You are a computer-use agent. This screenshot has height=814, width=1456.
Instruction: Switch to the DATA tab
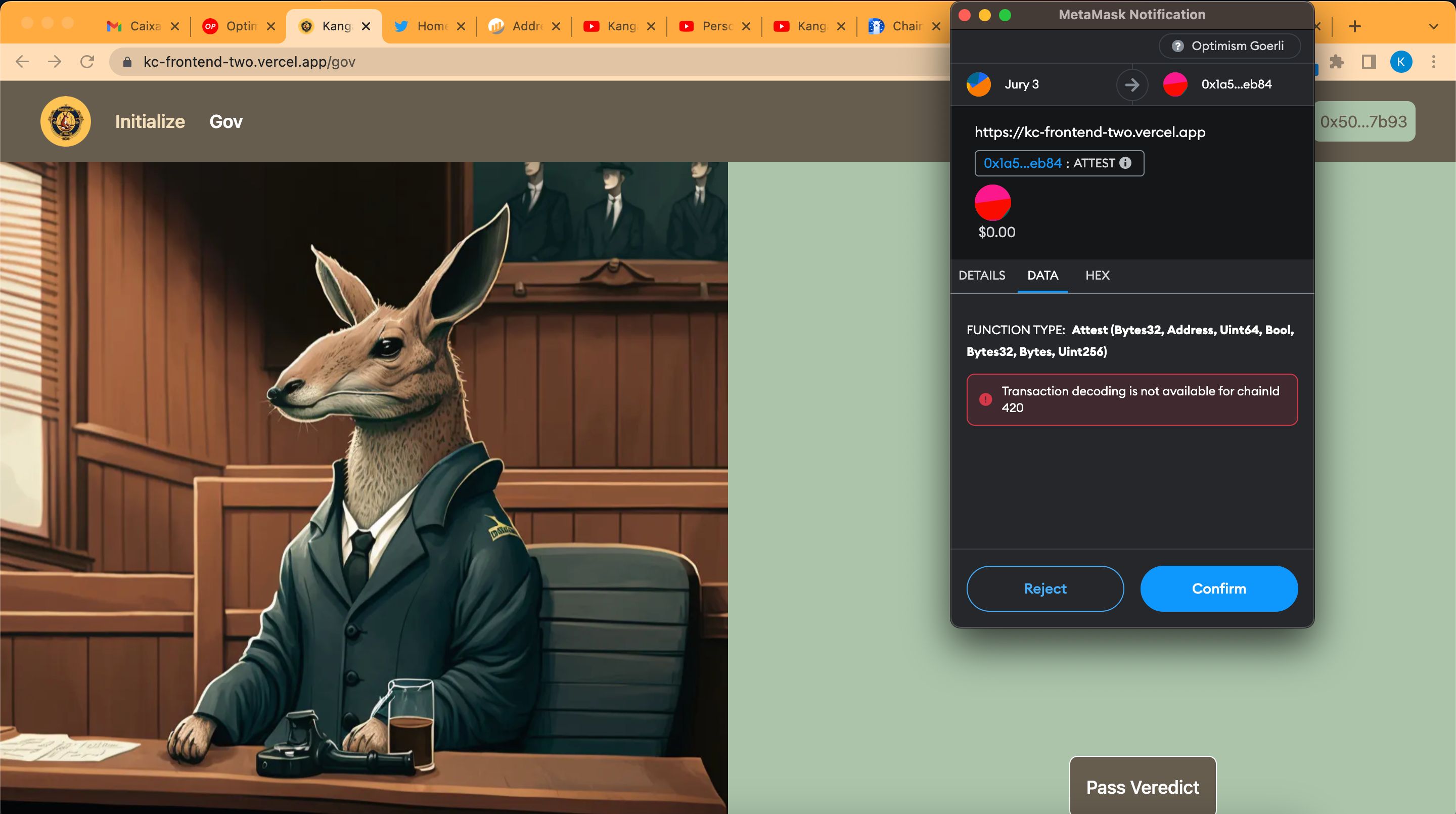click(1043, 275)
